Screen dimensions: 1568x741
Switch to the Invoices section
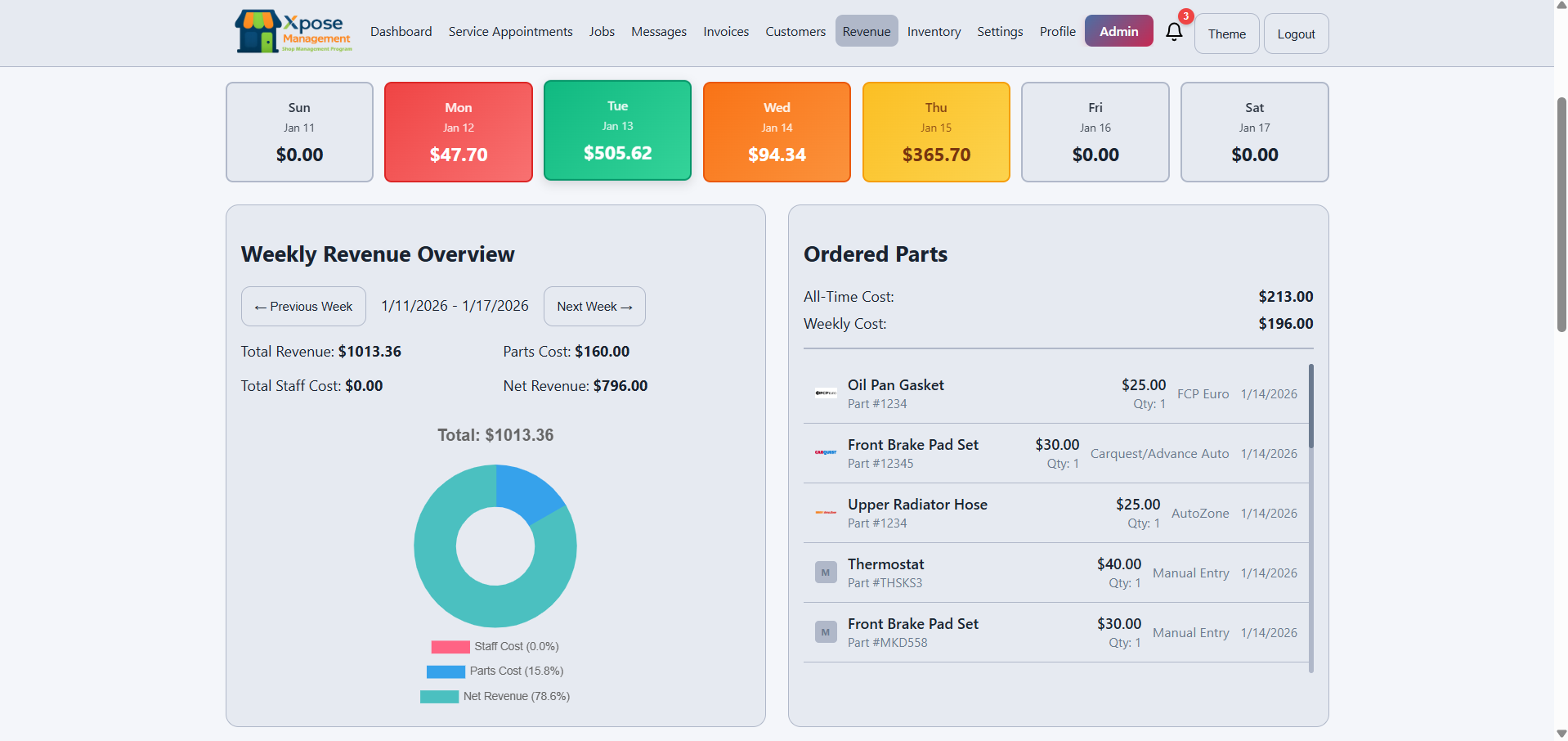point(725,31)
